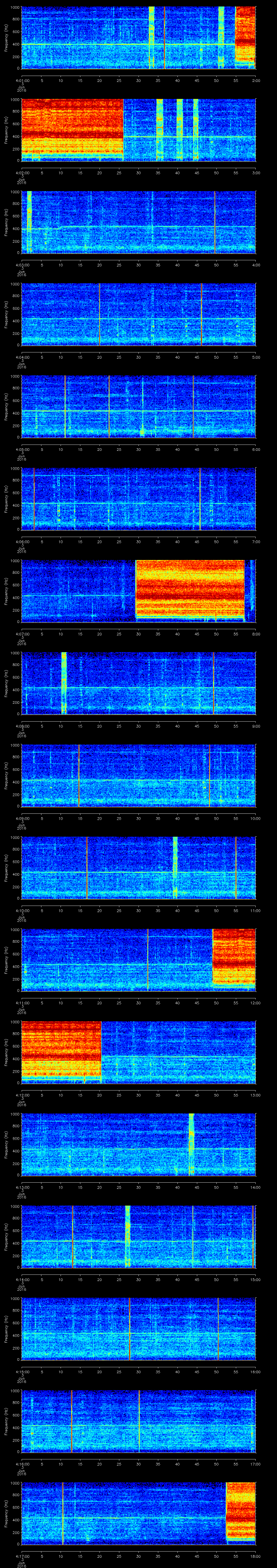This screenshot has width=277, height=1568.
Task: Click the '4:10:00' start time label
Action: pos(22,910)
